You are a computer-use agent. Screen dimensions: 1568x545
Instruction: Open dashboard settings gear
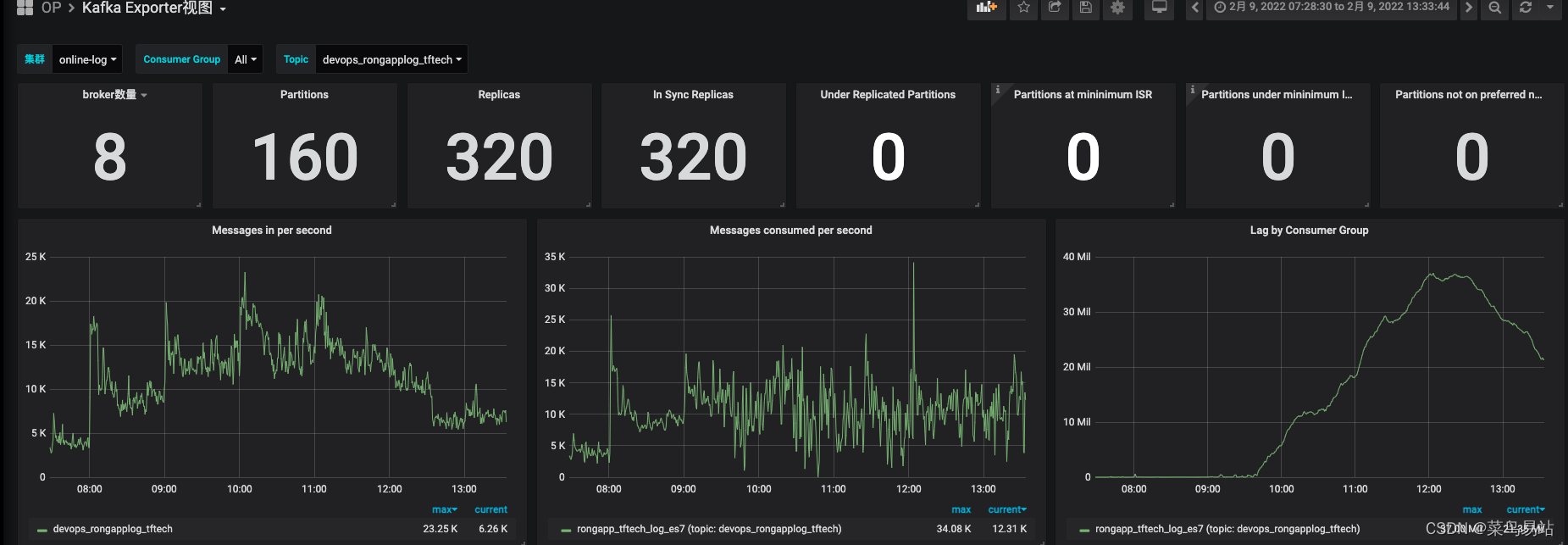(1117, 8)
